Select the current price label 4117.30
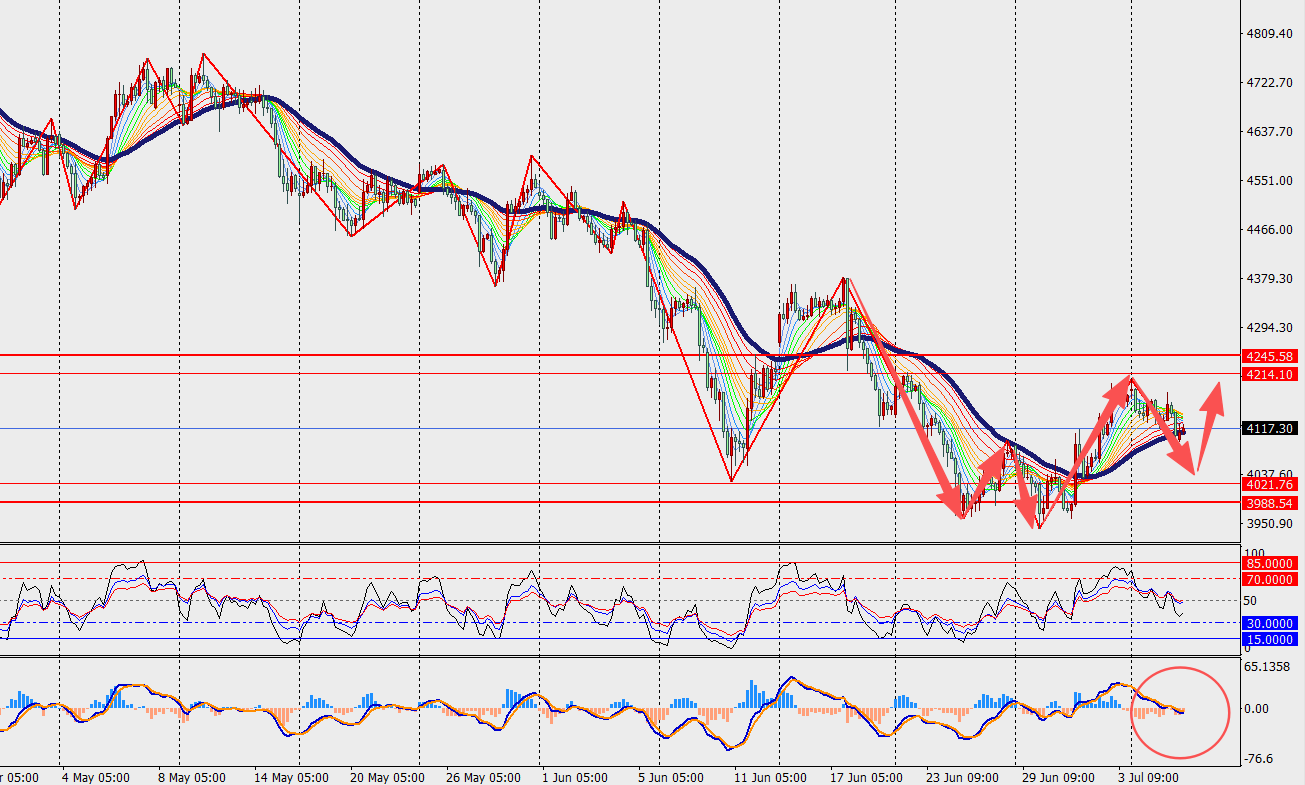 point(1270,428)
